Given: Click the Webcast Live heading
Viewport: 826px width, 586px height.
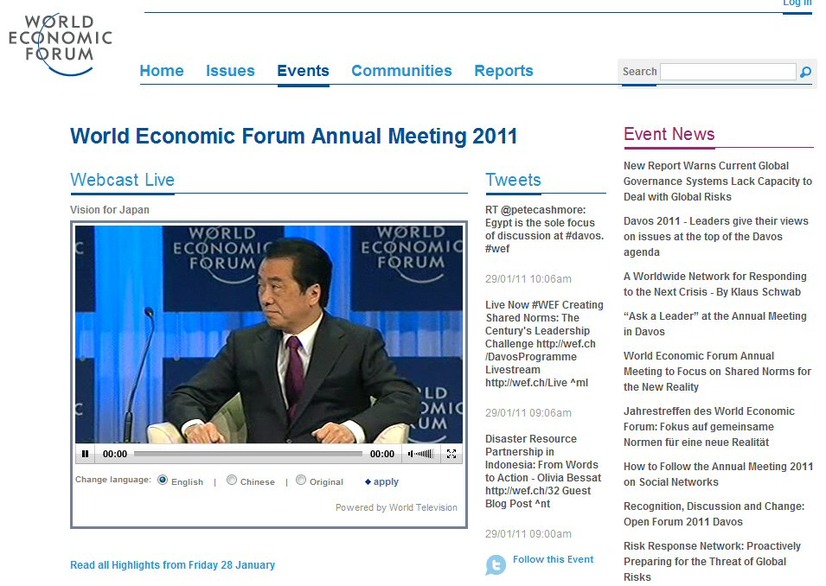Looking at the screenshot, I should [122, 180].
